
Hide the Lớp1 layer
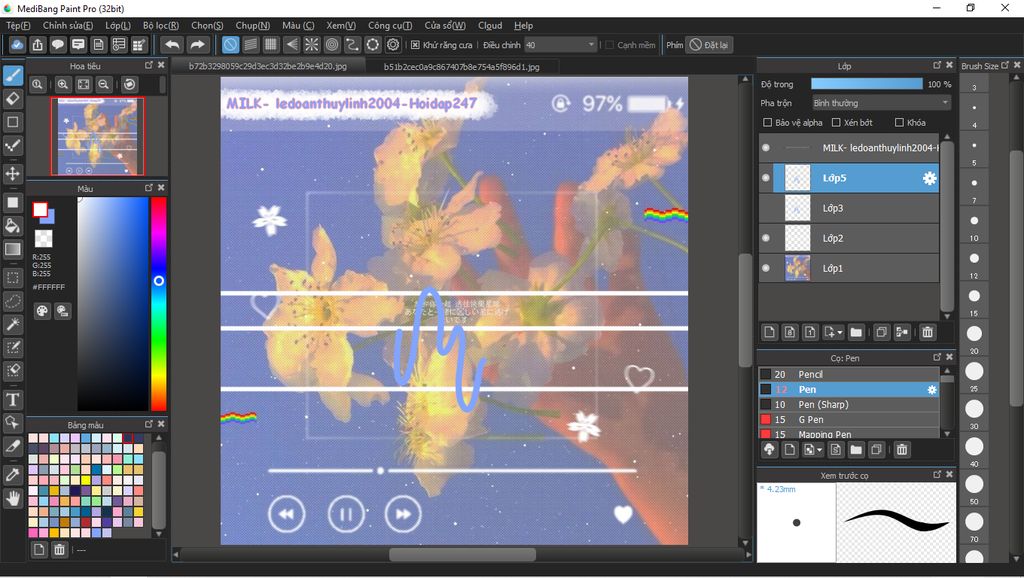(765, 268)
